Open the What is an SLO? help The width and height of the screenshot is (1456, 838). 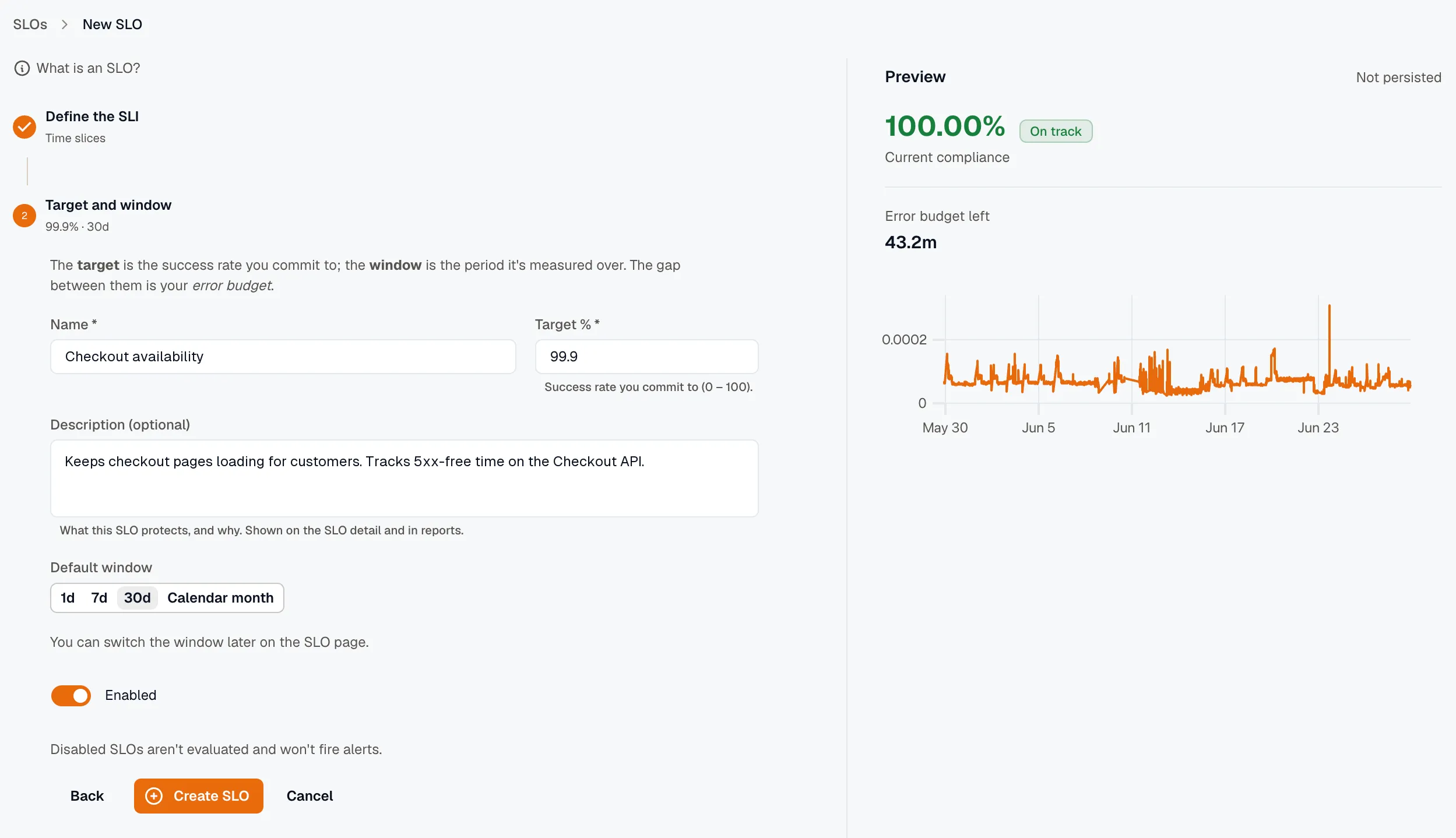[x=88, y=68]
